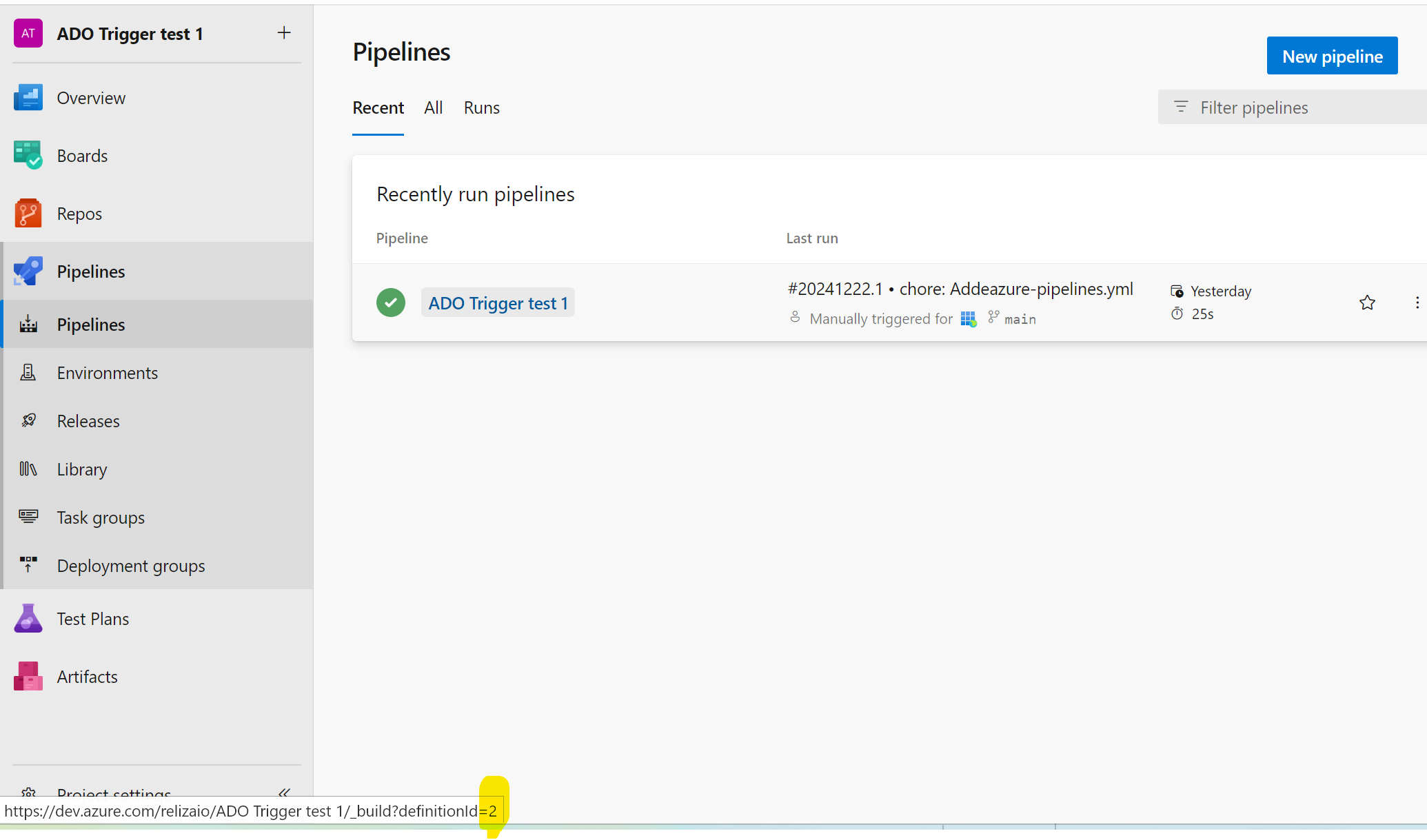Viewport: 1427px width, 840px height.
Task: Click the stopwatch icon beside 25s
Action: (x=1177, y=314)
